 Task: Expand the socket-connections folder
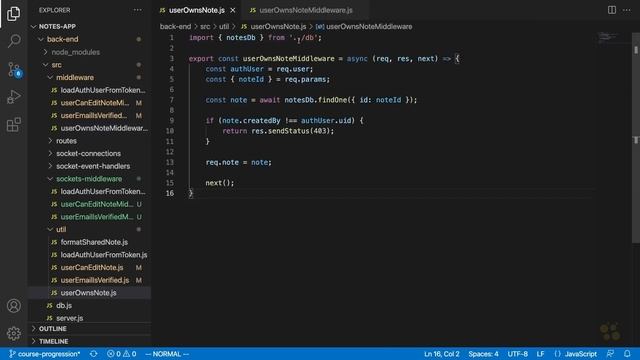[x=50, y=153]
